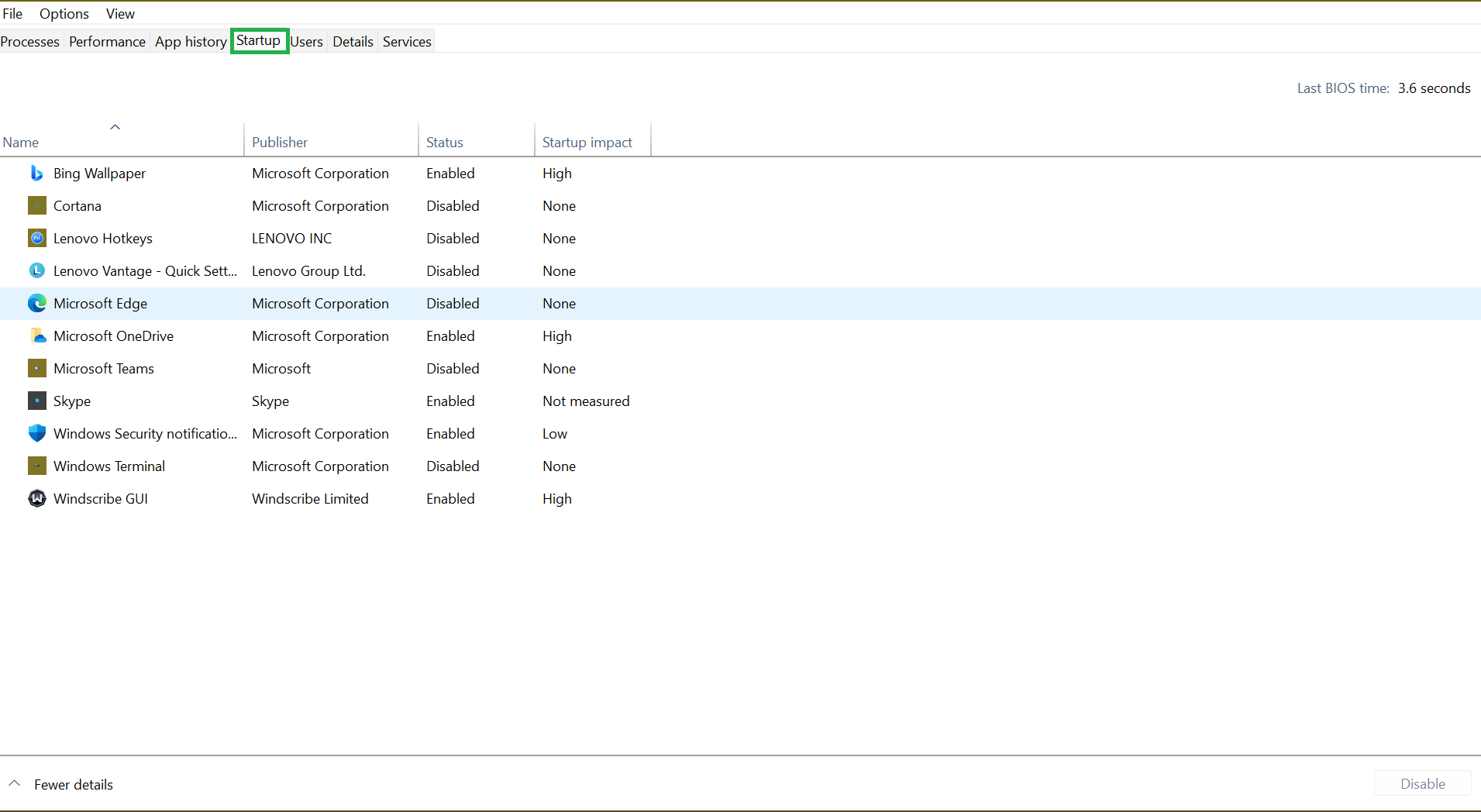Switch to the App history tab

191,41
